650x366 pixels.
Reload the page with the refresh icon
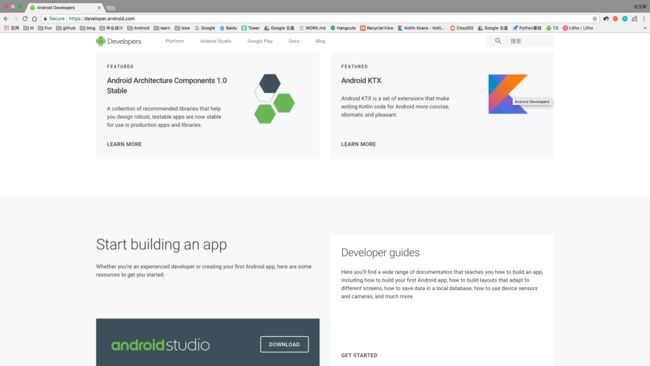click(25, 19)
